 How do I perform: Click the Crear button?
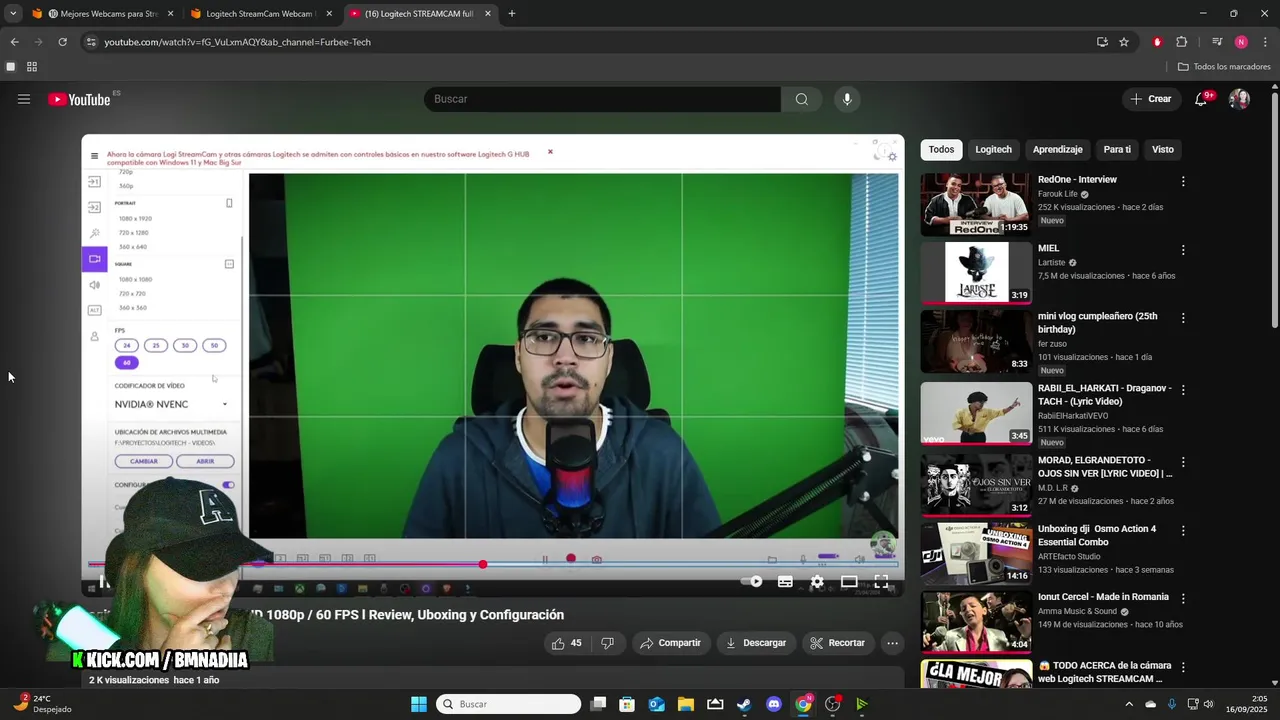[1151, 99]
